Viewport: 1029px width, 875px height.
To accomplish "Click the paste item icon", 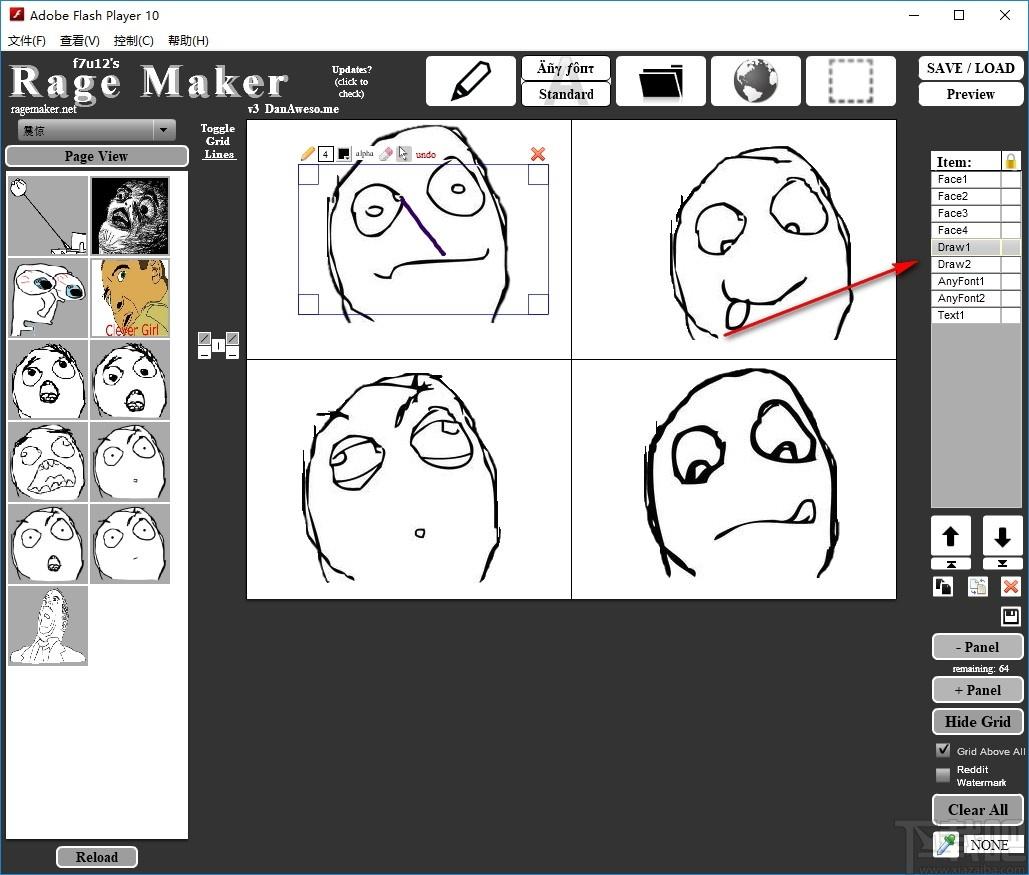I will (977, 586).
